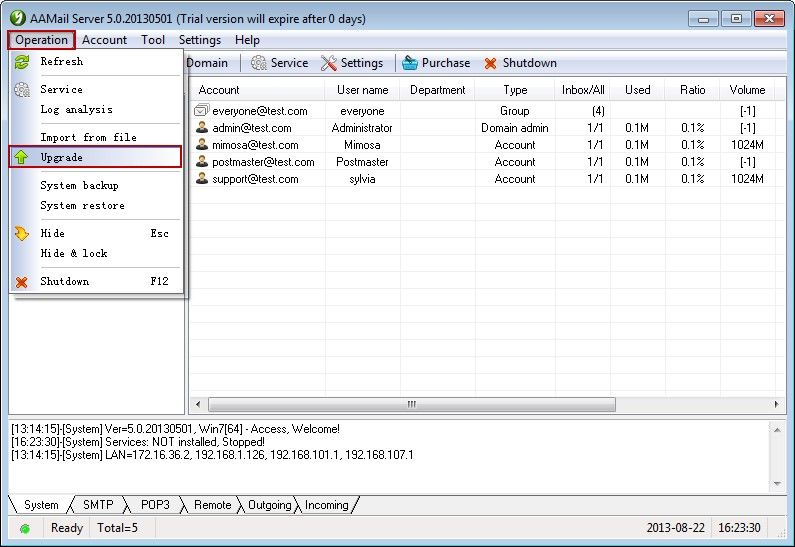Click the everyone@test.com group mail icon
The image size is (795, 547).
[201, 110]
